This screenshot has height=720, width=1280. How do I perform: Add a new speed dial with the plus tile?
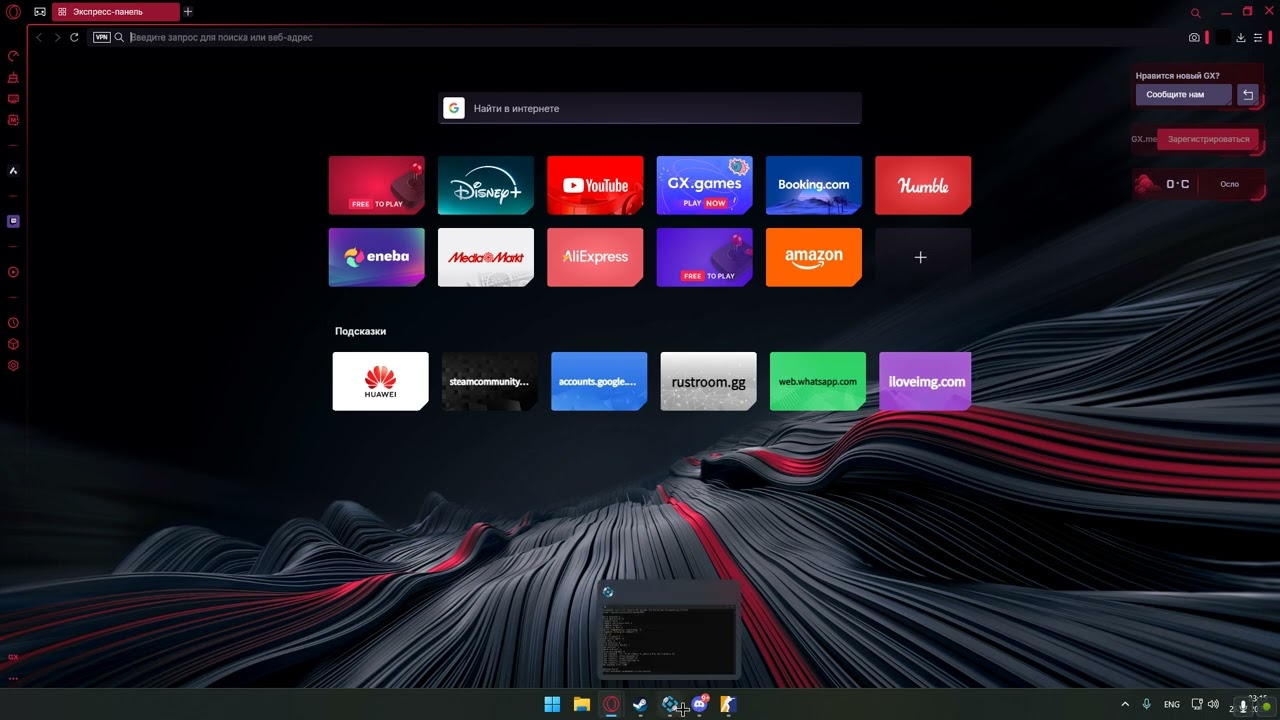click(923, 257)
